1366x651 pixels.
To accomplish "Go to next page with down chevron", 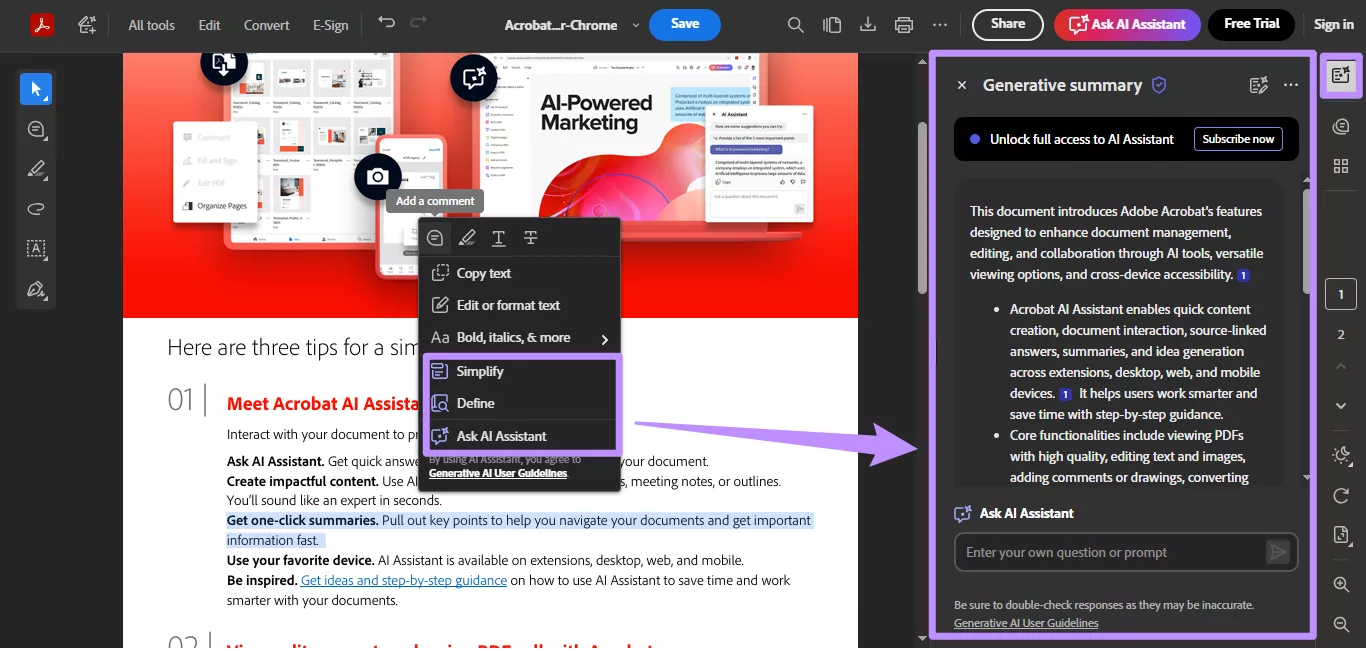I will (1341, 406).
